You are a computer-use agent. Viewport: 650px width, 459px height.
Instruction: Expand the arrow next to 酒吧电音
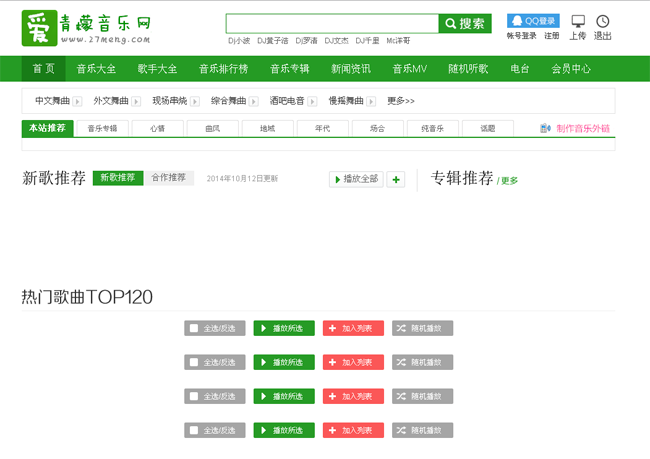(x=313, y=101)
